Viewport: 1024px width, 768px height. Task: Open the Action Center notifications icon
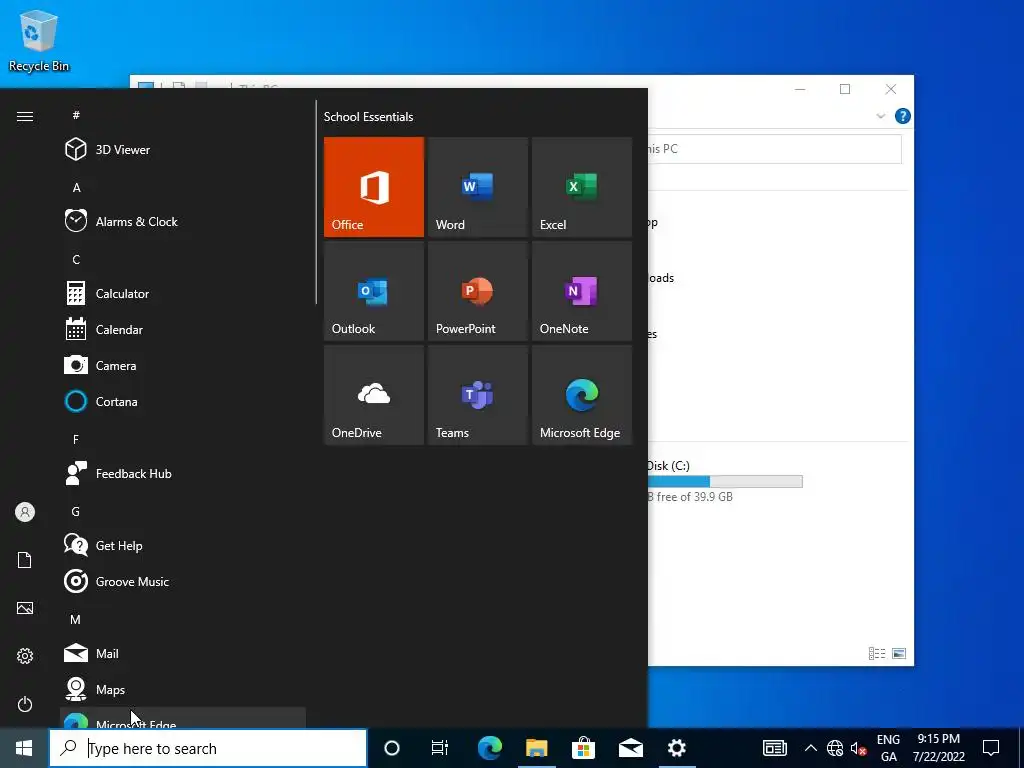click(x=991, y=748)
